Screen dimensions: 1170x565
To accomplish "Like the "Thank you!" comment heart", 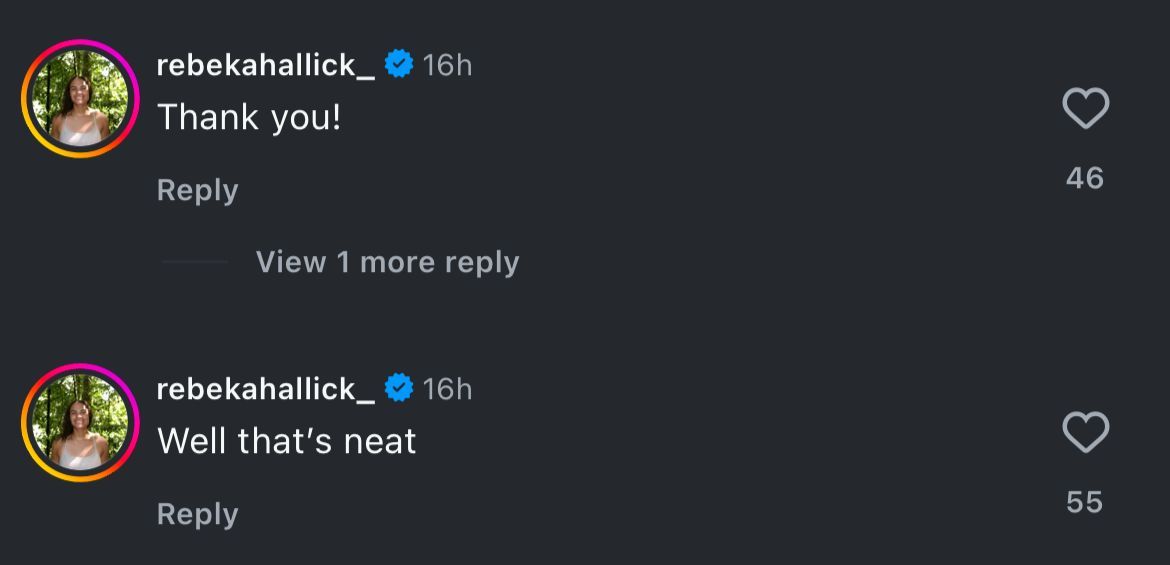I will pos(1085,109).
